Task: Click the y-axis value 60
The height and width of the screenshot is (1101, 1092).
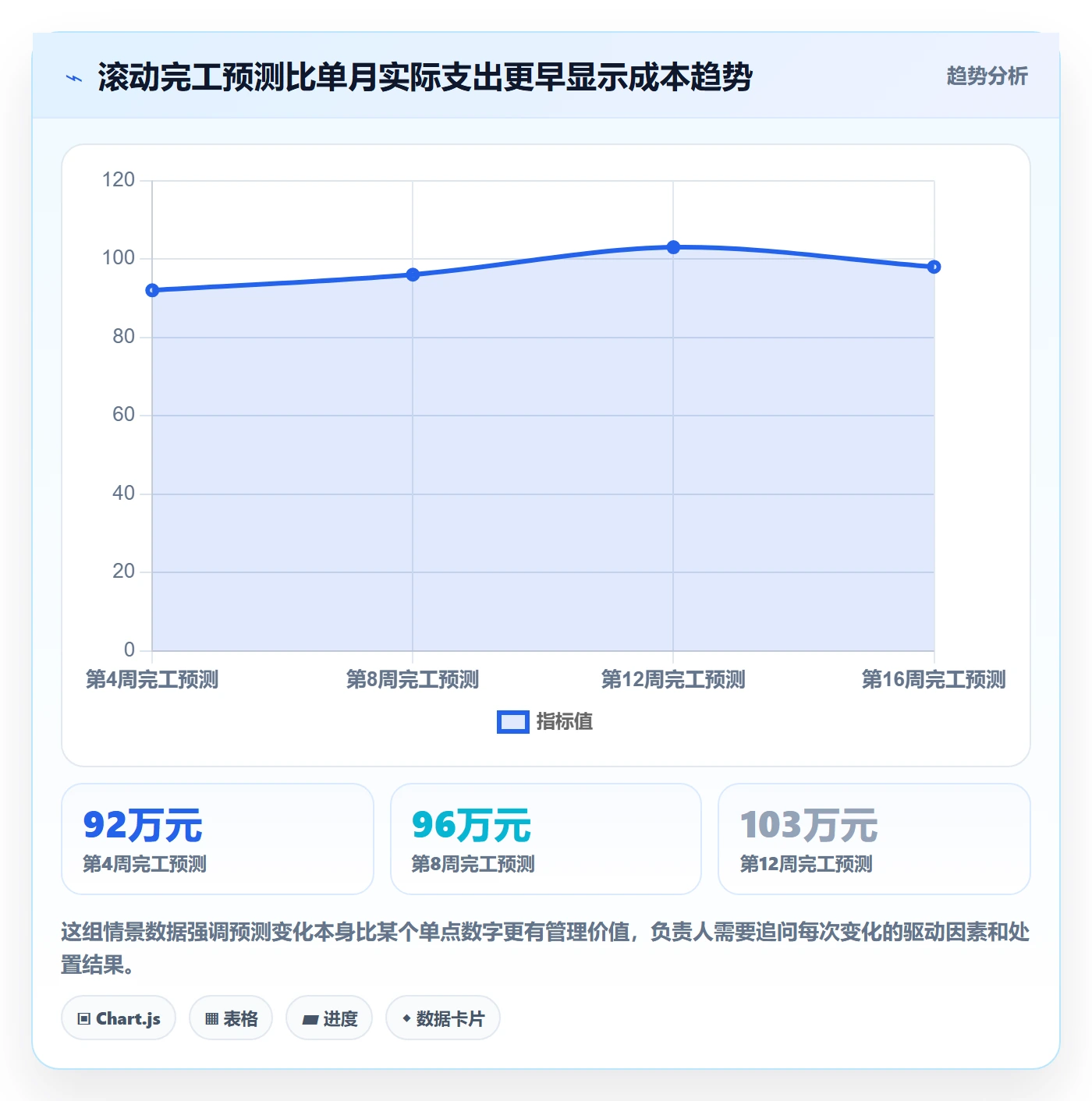Action: click(124, 415)
